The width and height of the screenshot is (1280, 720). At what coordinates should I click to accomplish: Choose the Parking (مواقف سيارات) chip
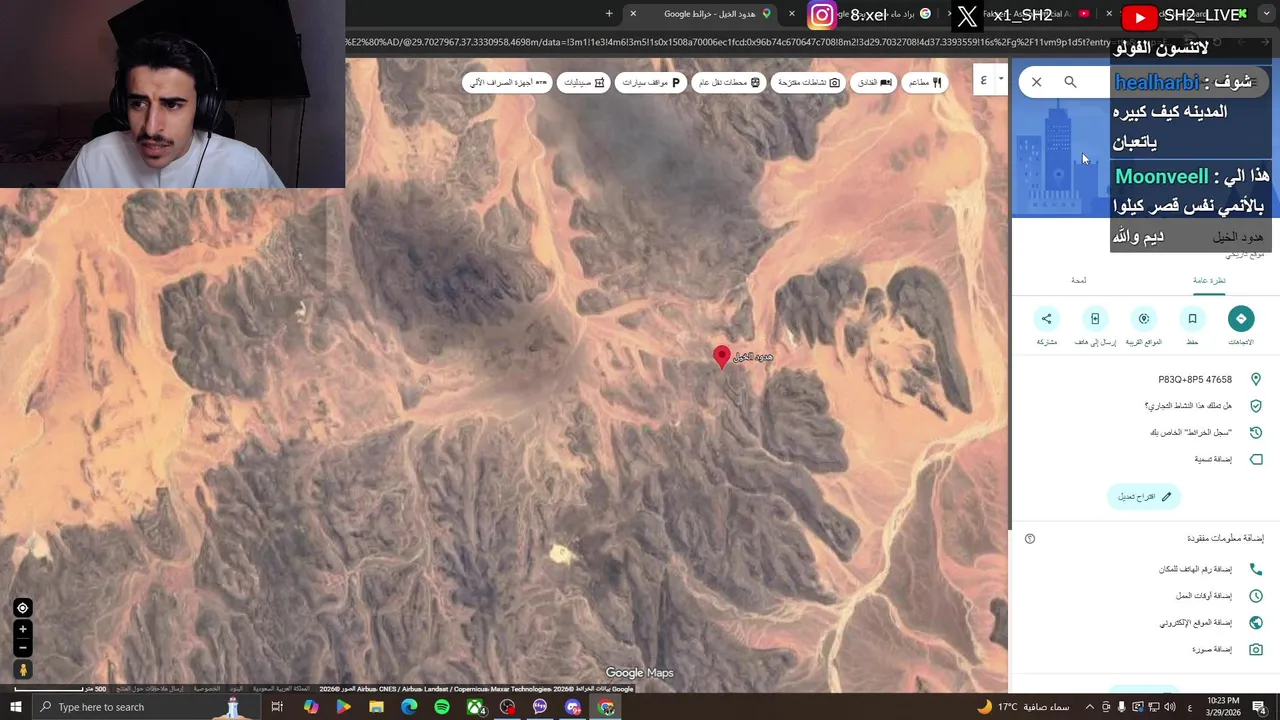tap(650, 82)
